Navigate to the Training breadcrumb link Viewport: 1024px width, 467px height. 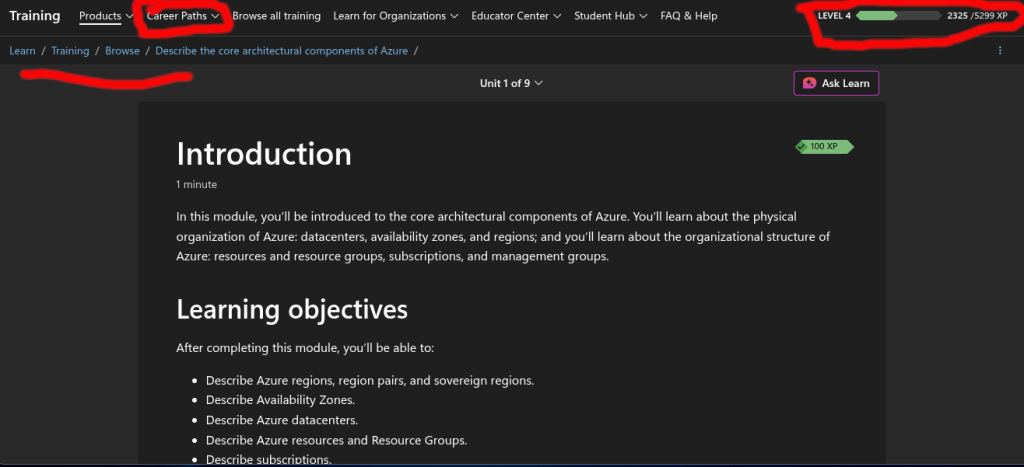[70, 51]
